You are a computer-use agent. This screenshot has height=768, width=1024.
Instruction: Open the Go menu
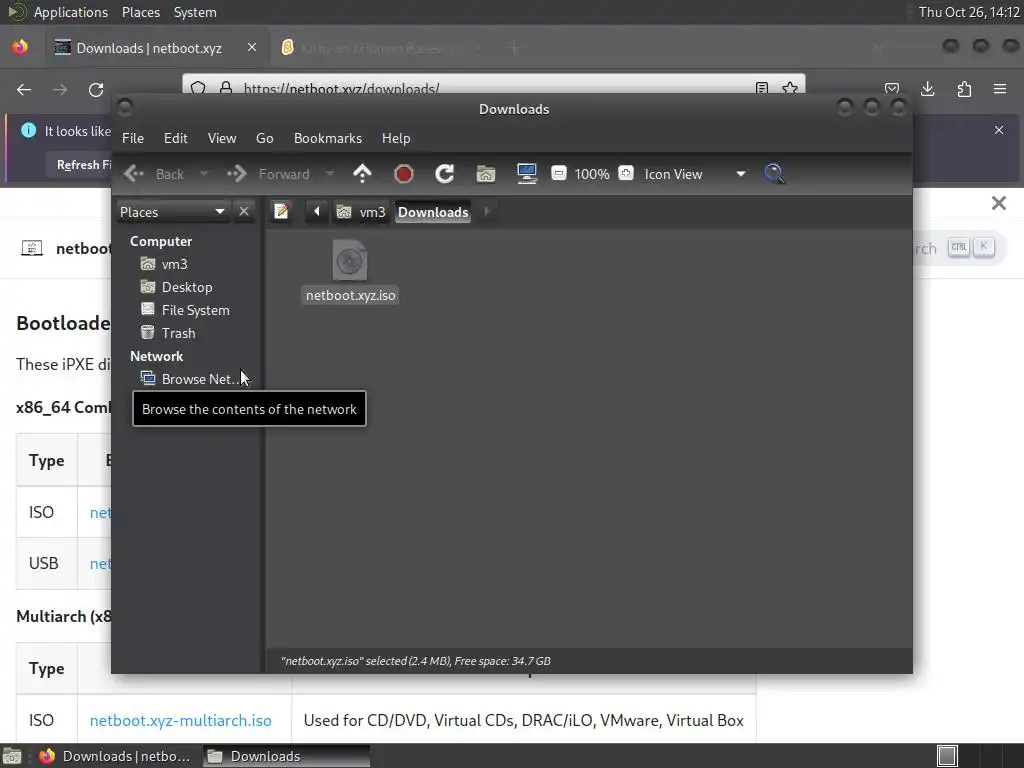tap(264, 138)
